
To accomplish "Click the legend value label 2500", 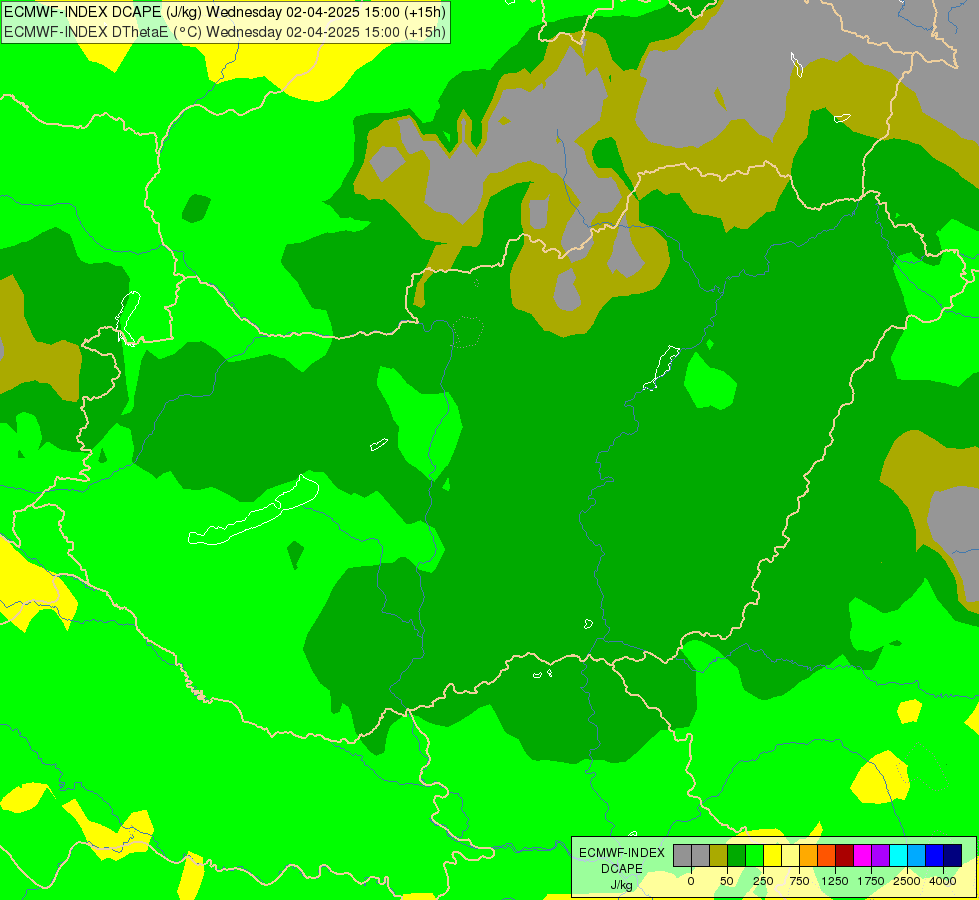I will pos(907,881).
